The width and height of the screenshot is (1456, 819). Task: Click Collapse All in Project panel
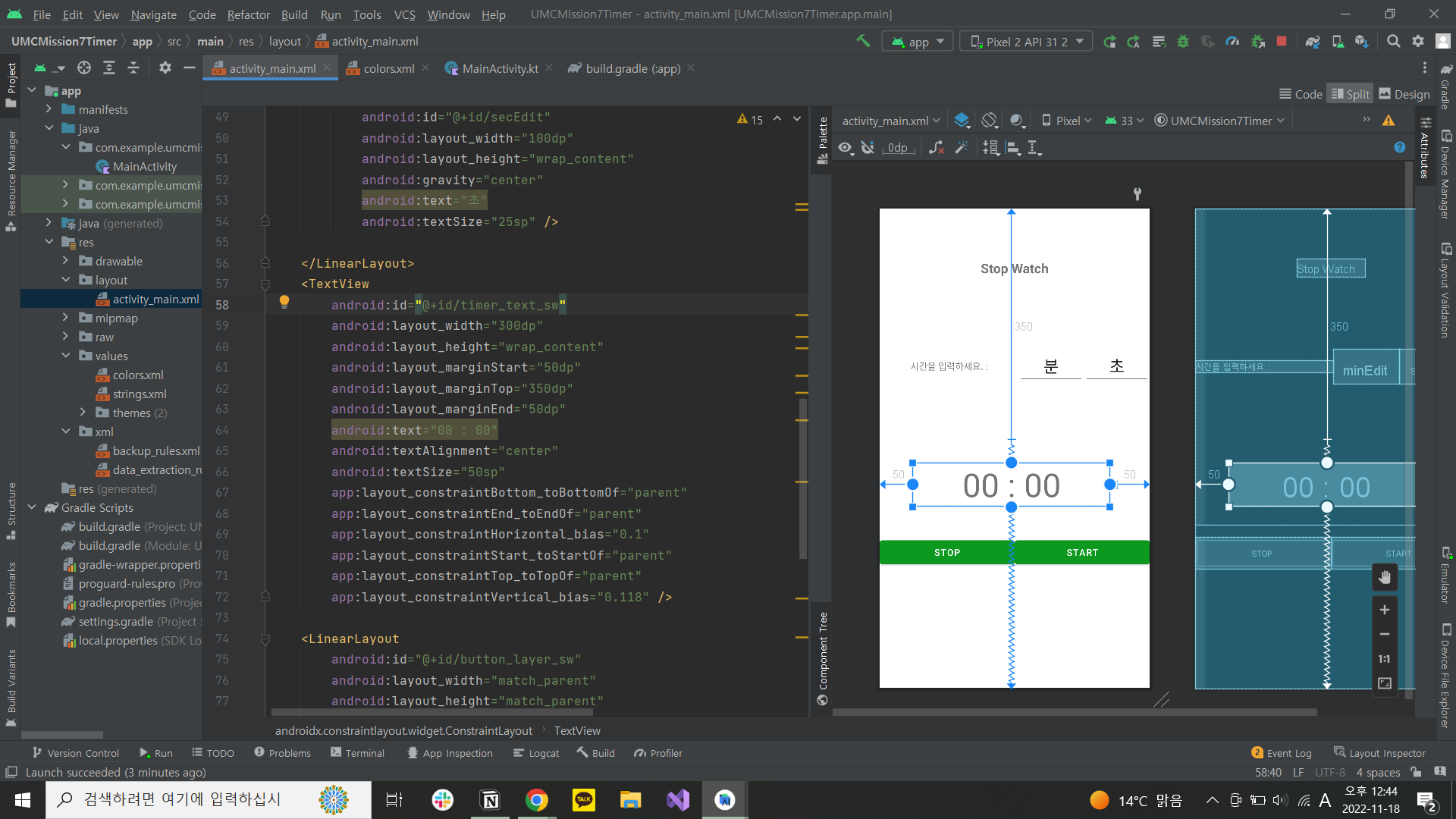[x=133, y=68]
